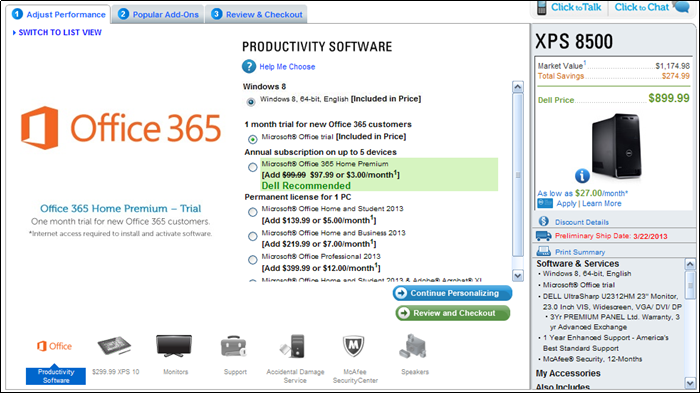Click the XPS 8500 tower image
Image resolution: width=700 pixels, height=393 pixels.
[617, 146]
